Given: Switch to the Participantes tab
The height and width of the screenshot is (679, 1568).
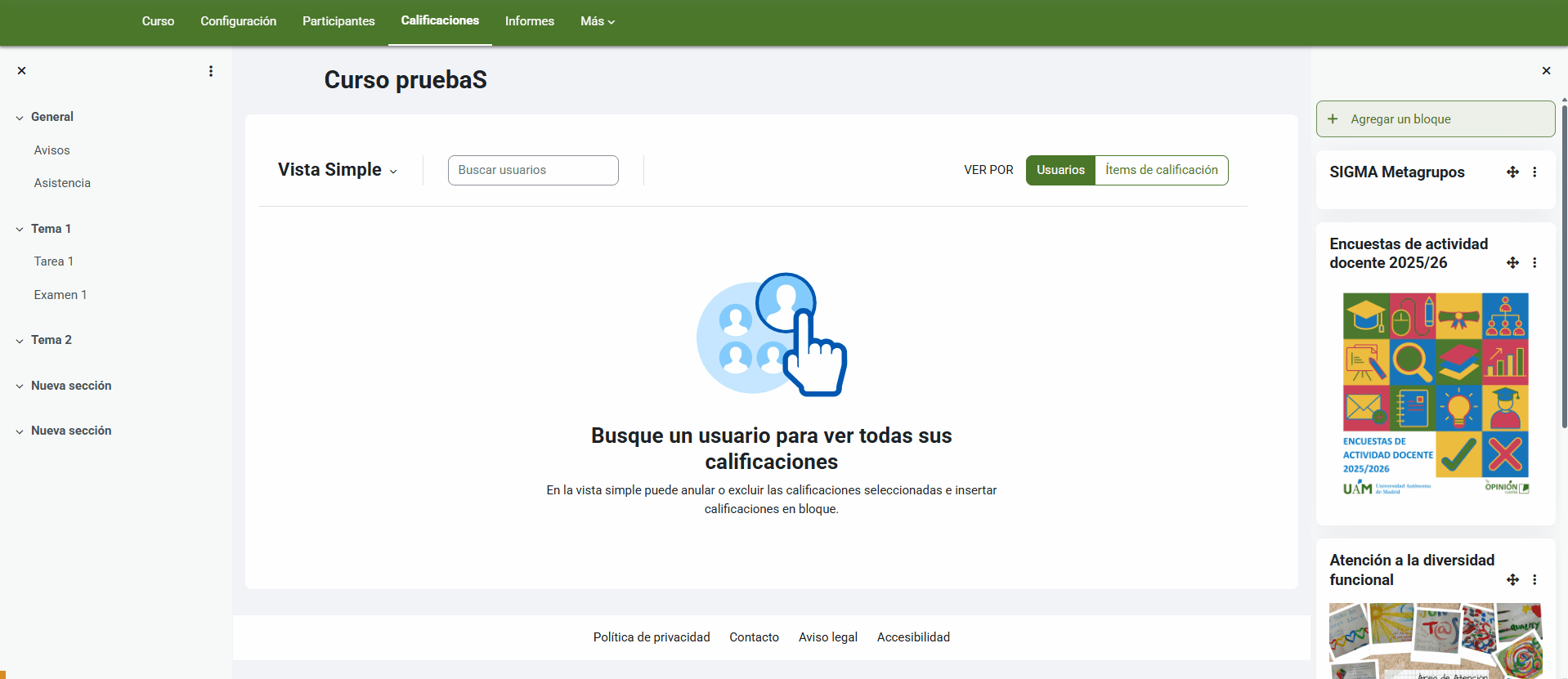Looking at the screenshot, I should click(338, 21).
